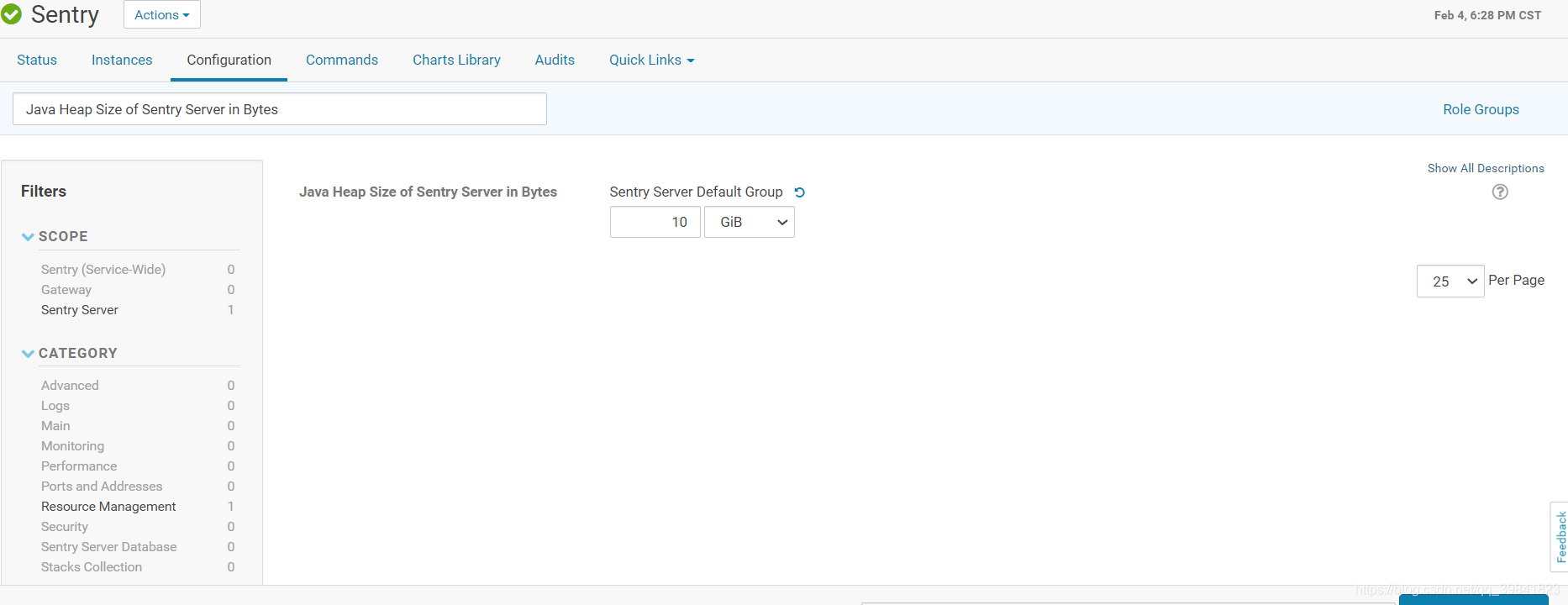
Task: Click the Java Heap Size property label
Action: [428, 192]
